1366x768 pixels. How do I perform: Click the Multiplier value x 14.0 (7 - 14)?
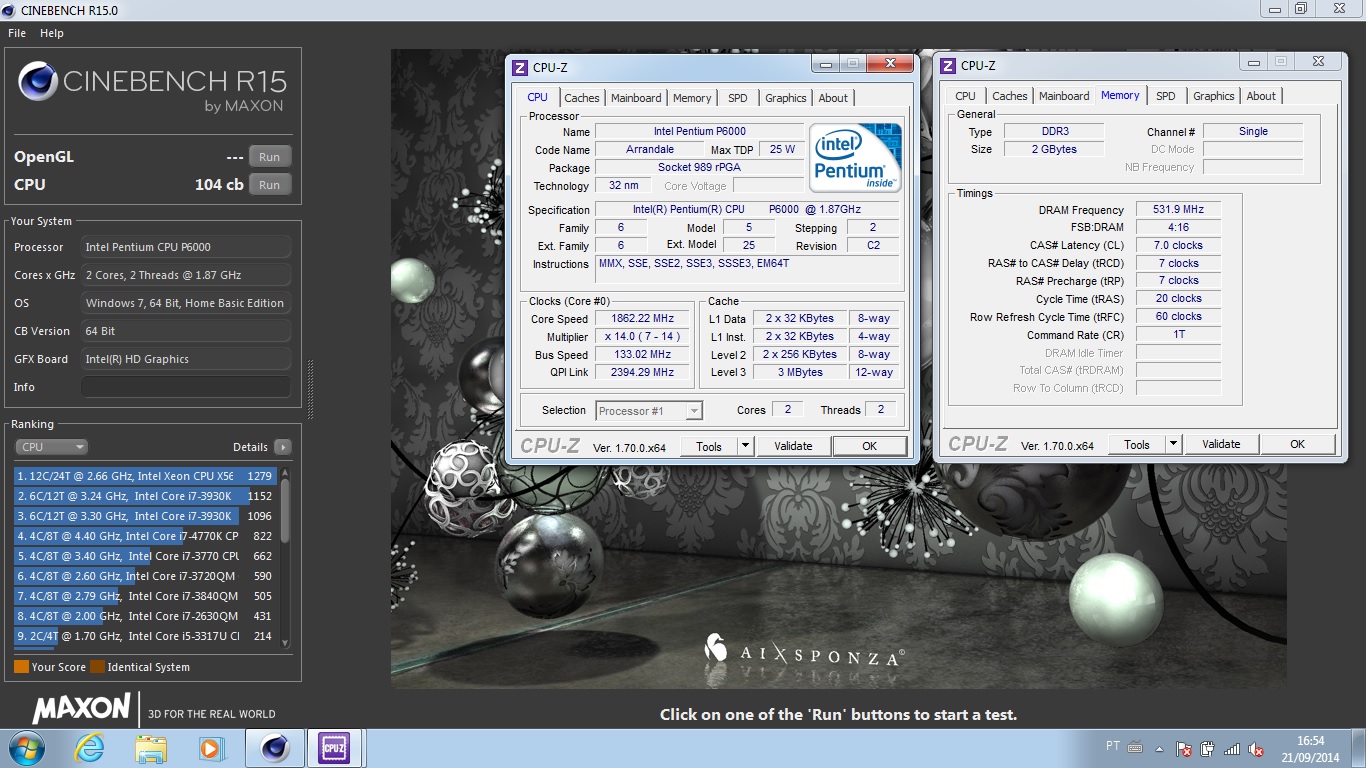(x=643, y=337)
